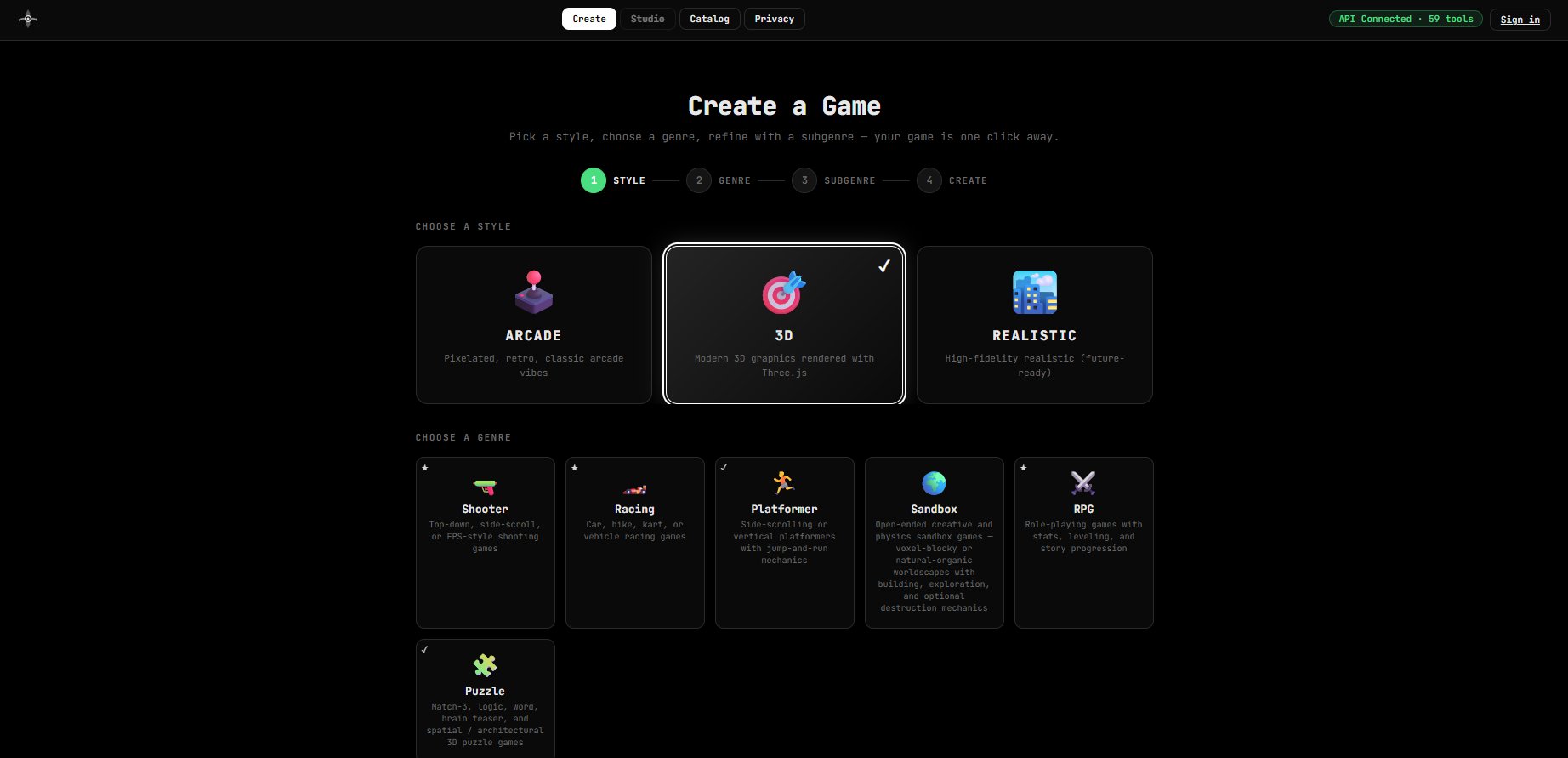The height and width of the screenshot is (758, 1568).
Task: Switch to the Studio tab
Action: [x=648, y=19]
